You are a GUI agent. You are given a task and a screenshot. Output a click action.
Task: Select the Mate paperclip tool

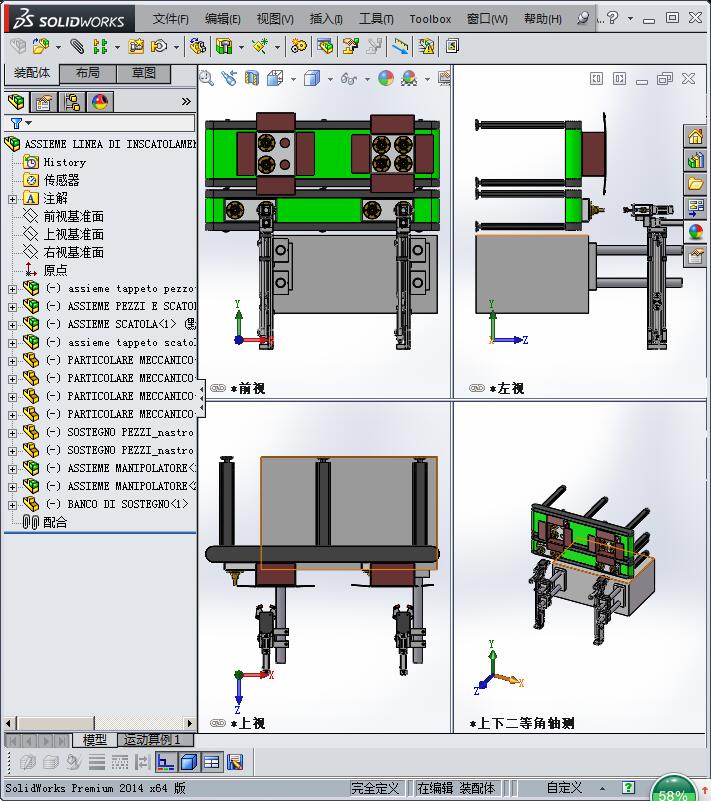click(77, 46)
